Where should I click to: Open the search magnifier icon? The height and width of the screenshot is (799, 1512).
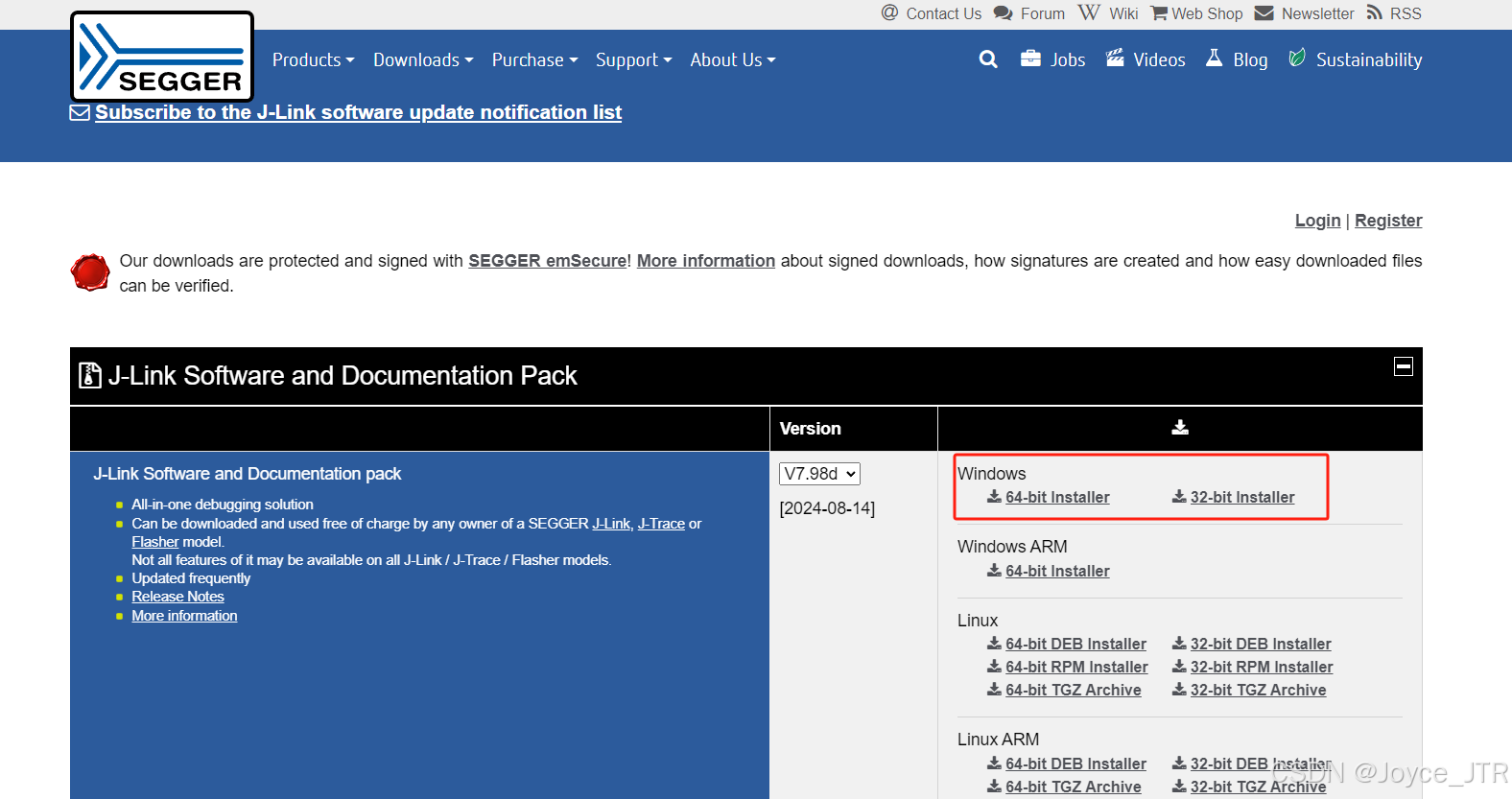click(x=988, y=59)
